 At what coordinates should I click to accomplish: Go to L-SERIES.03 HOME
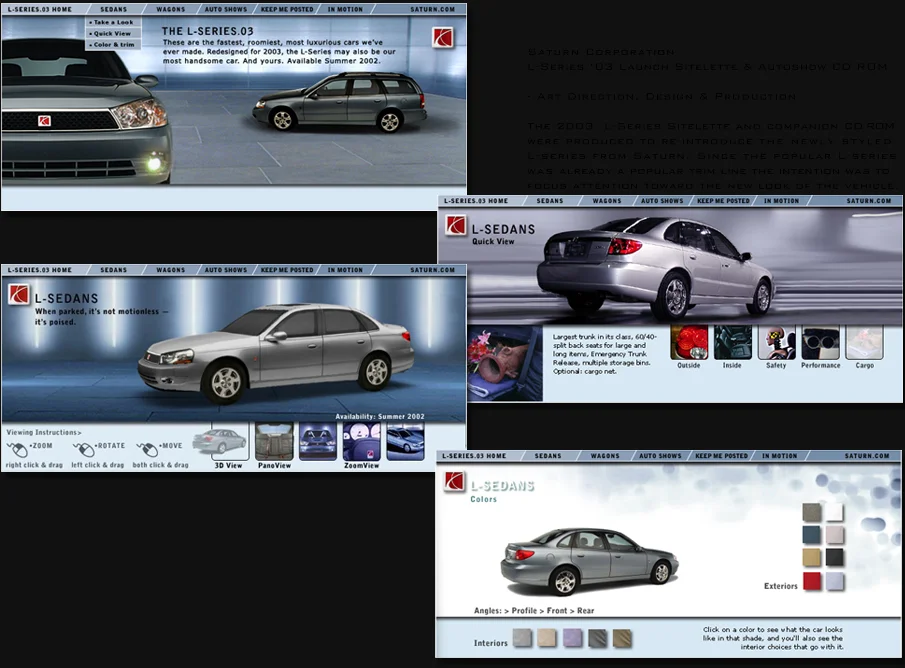pyautogui.click(x=38, y=8)
